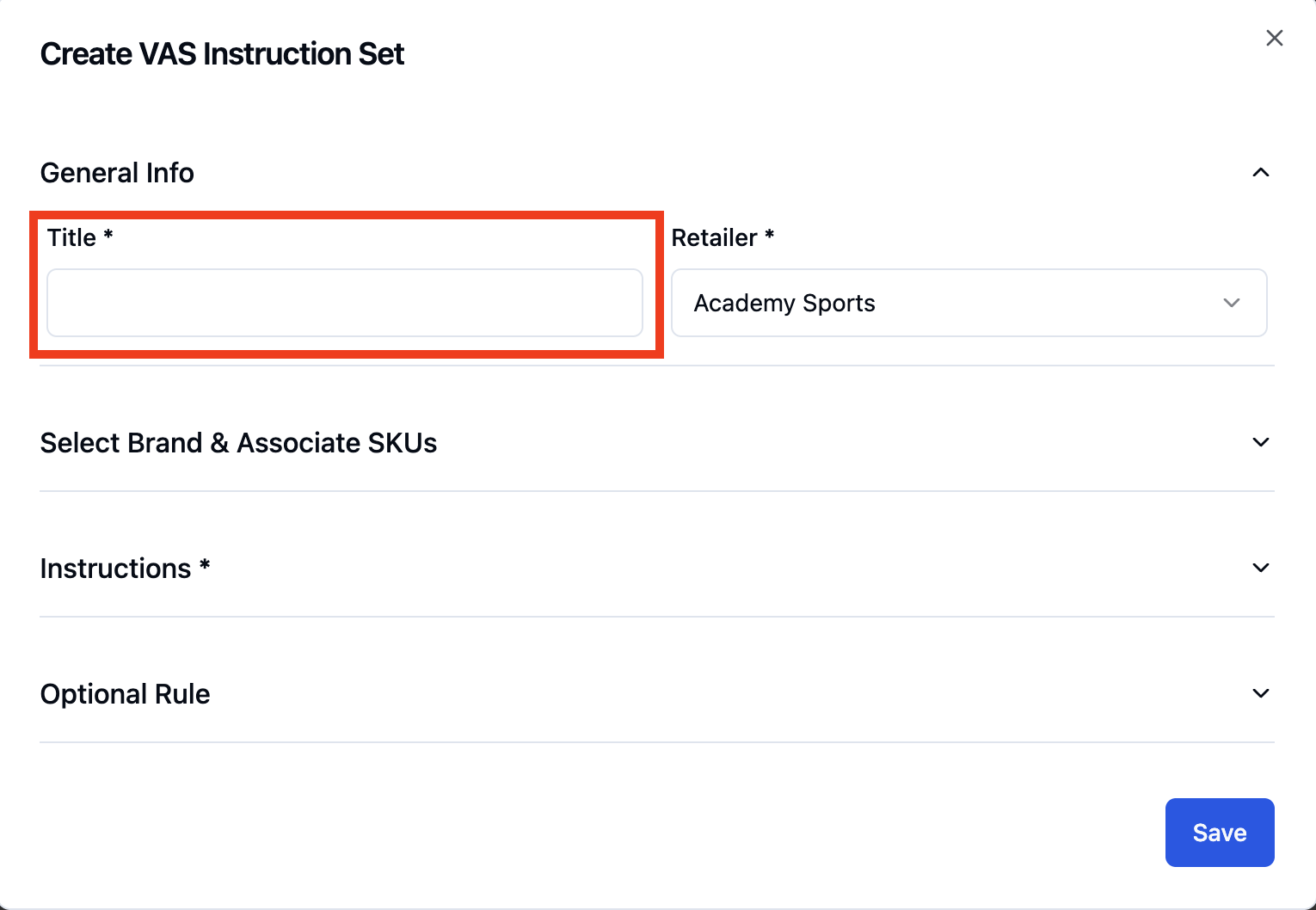1316x910 pixels.
Task: Click the General Info section heading
Action: coord(117,173)
